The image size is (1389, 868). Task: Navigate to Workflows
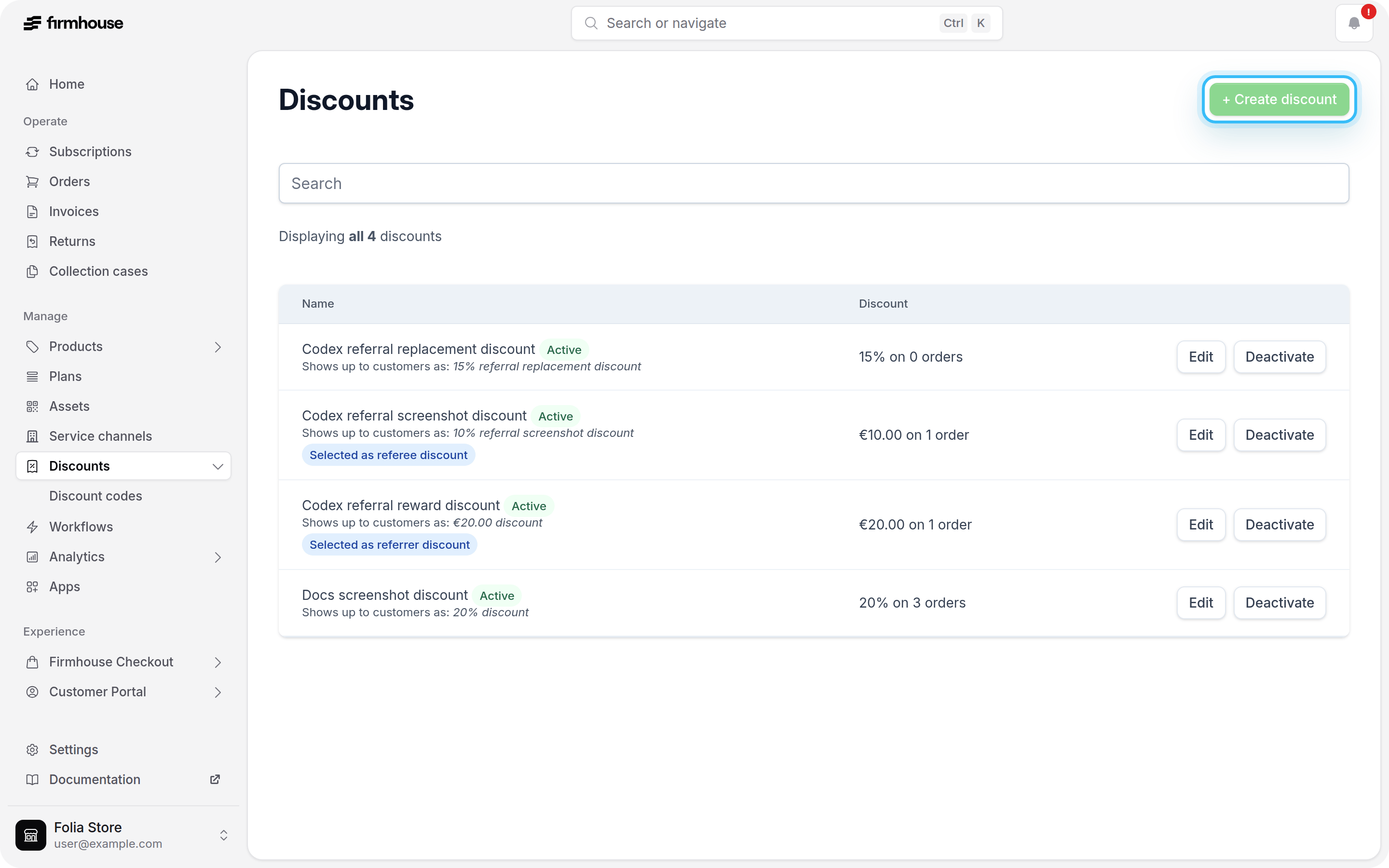pos(123,527)
